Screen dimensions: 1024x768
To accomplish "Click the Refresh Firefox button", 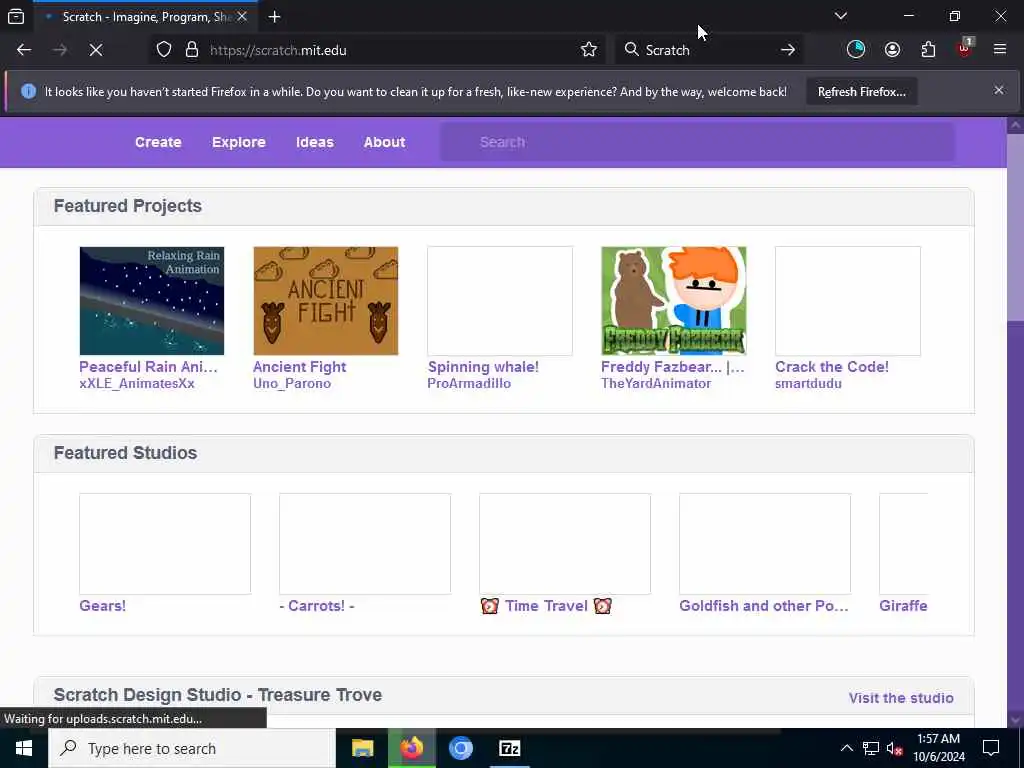I will (861, 91).
